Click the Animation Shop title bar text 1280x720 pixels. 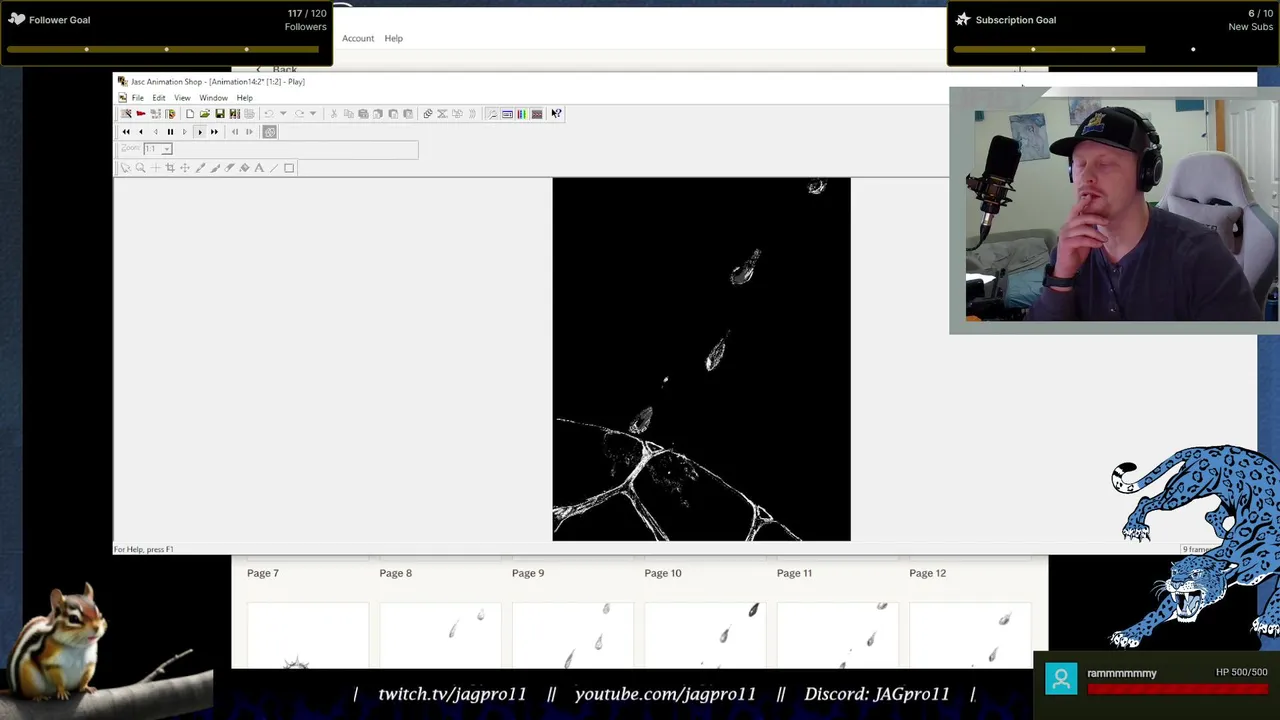218,81
